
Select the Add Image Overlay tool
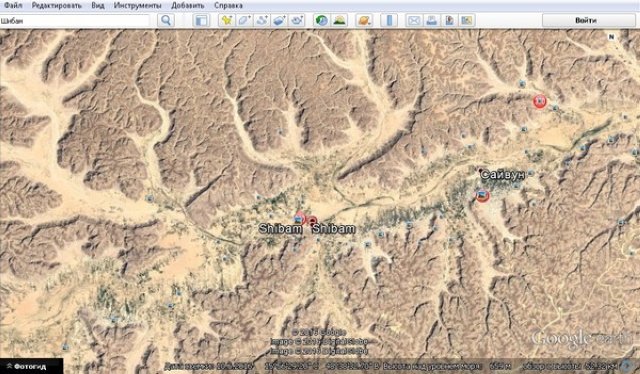[x=279, y=20]
